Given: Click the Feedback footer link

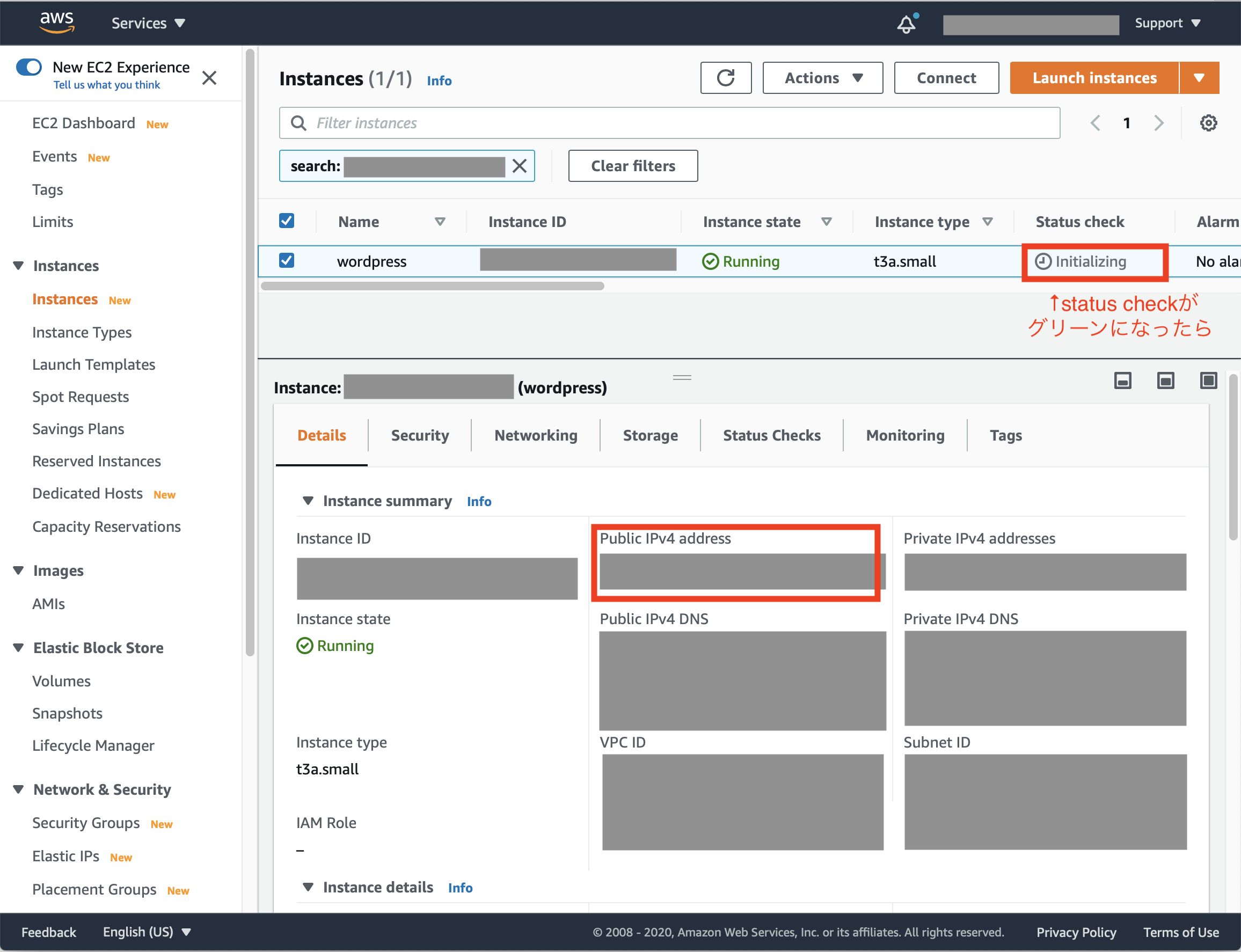Looking at the screenshot, I should (49, 932).
